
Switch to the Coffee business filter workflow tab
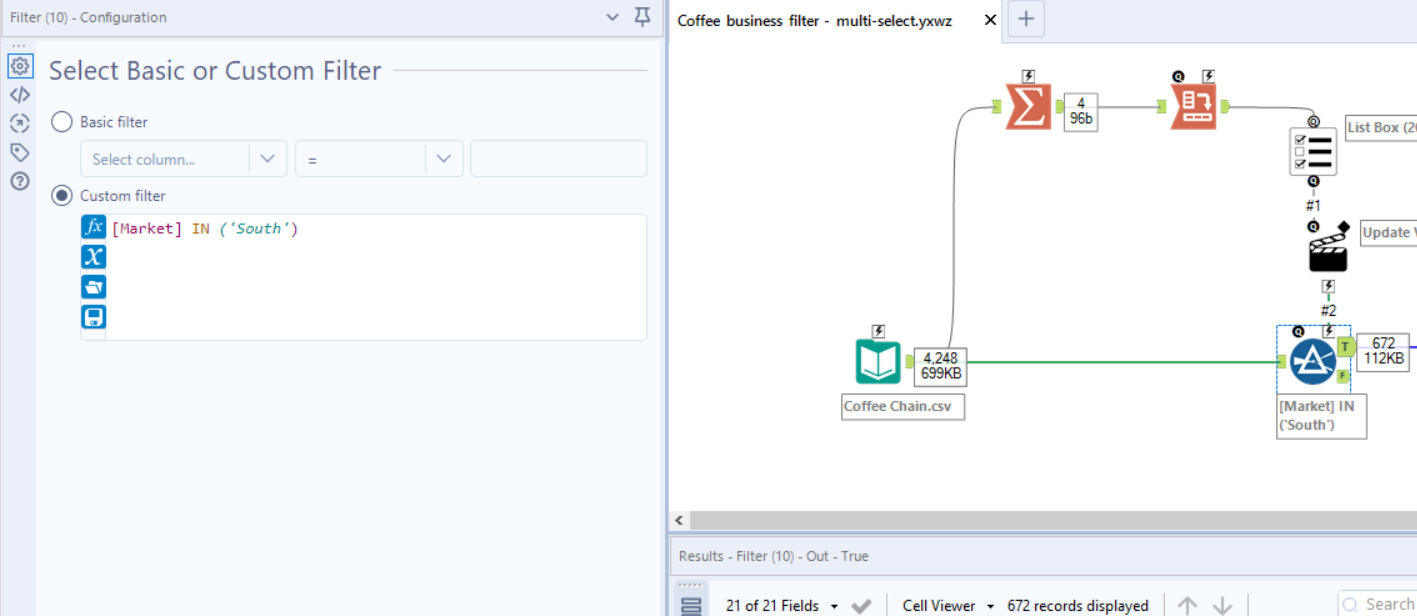click(x=815, y=20)
